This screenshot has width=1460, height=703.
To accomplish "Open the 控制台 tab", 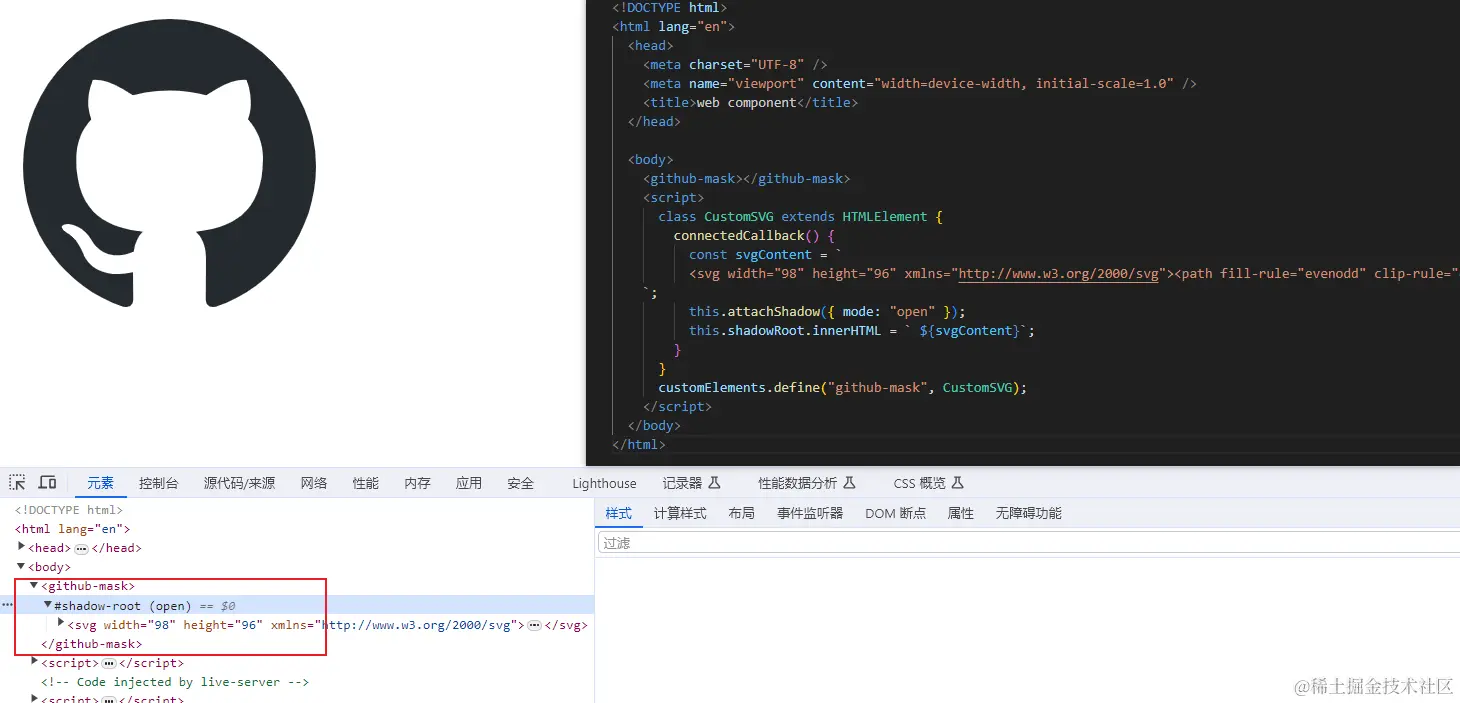I will click(159, 483).
